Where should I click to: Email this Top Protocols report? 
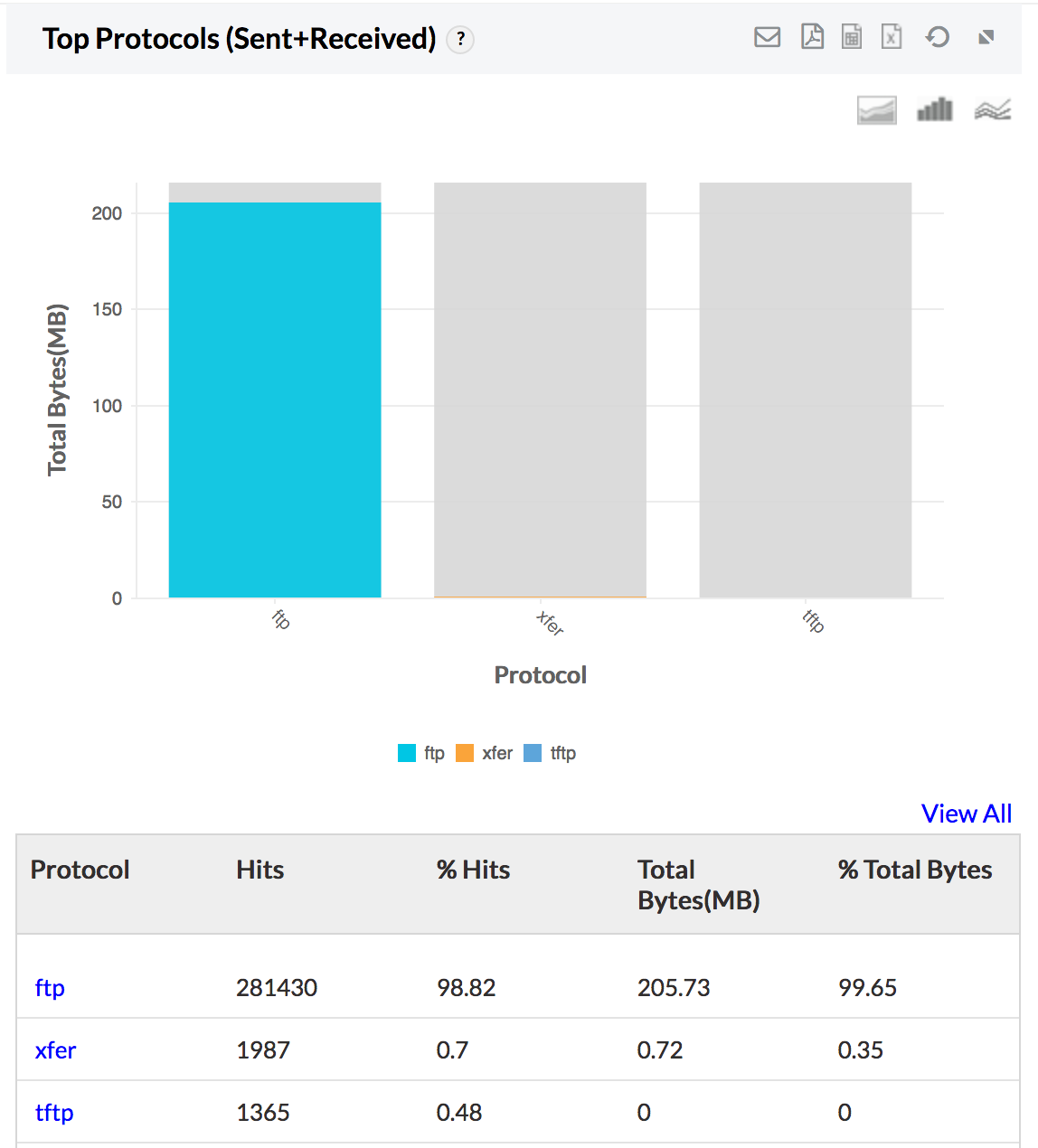767,37
